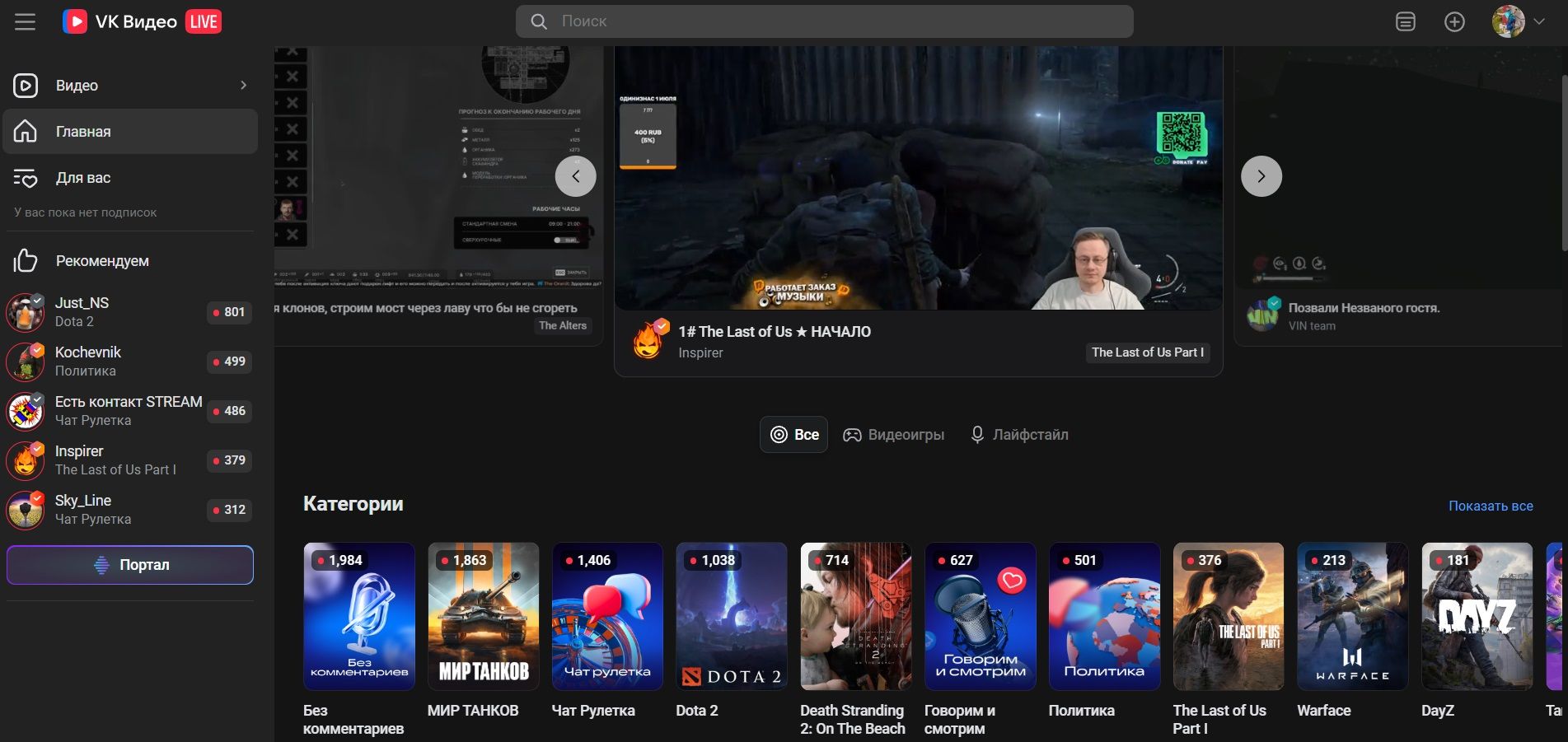Click VIN team channel name
The width and height of the screenshot is (1568, 742).
(x=1312, y=326)
